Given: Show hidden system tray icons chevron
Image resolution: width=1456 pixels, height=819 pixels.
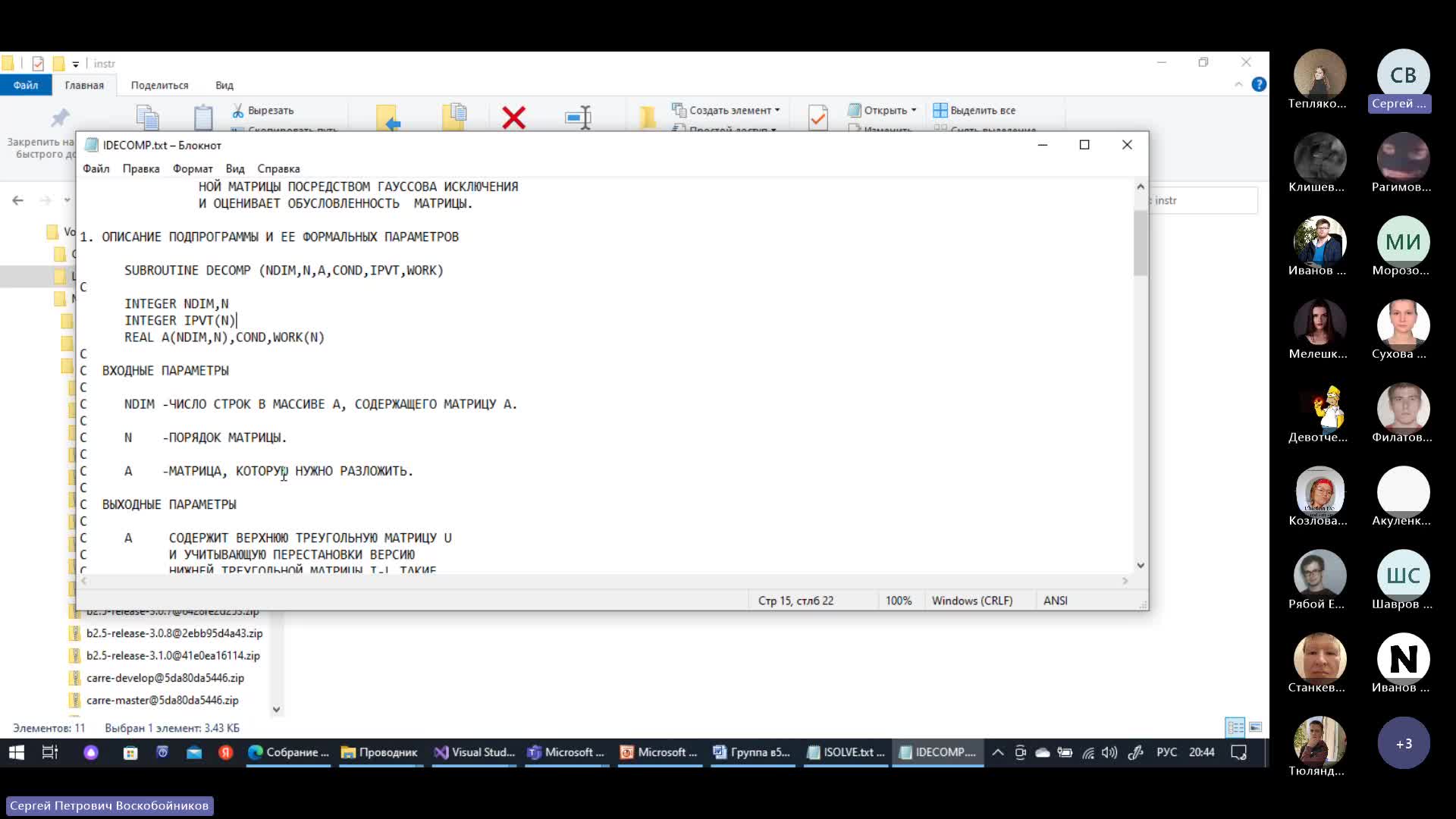Looking at the screenshot, I should [x=998, y=752].
